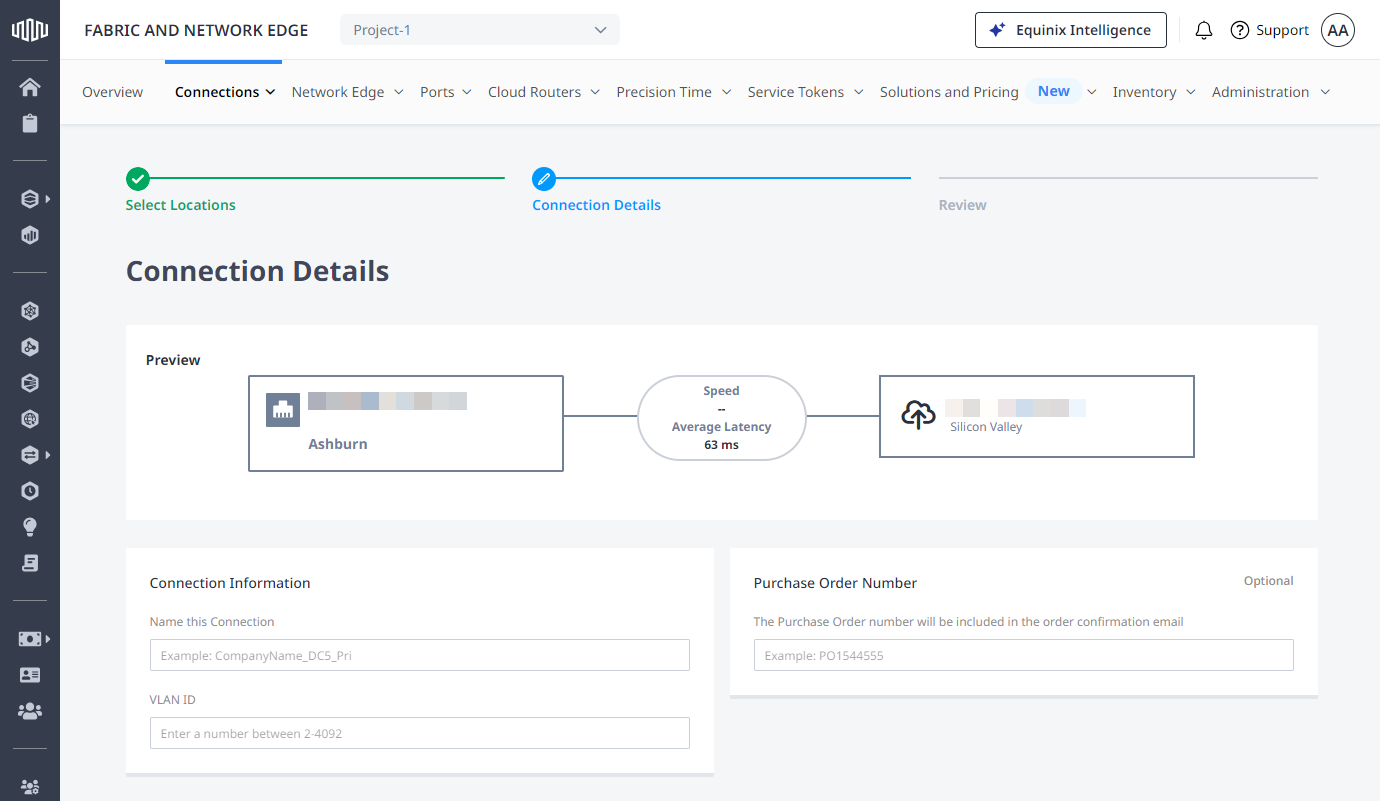The image size is (1380, 801).
Task: Expand the Inventory menu
Action: (1154, 92)
